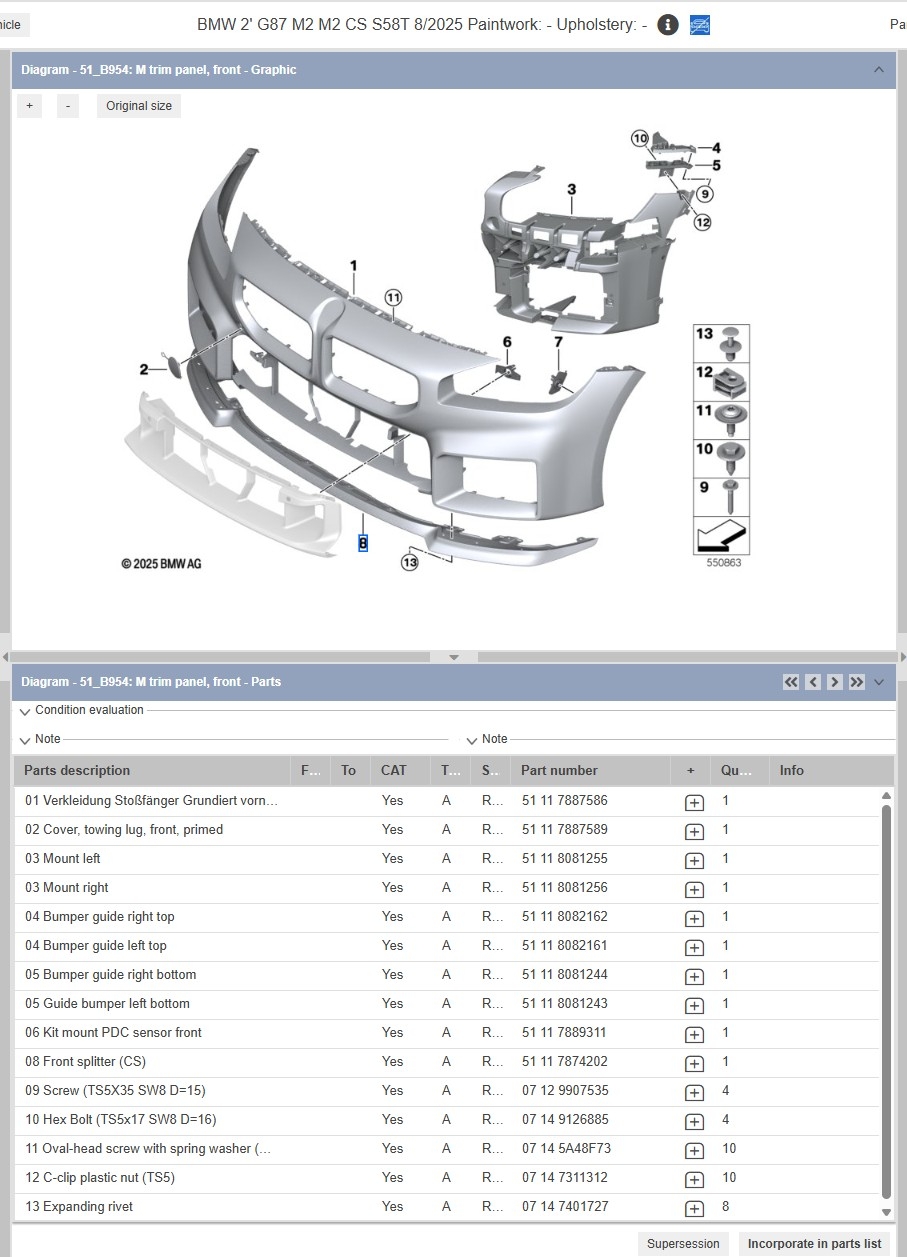Screen dimensions: 907x1257
Task: Zoom out the diagram with the - button
Action: [x=67, y=106]
